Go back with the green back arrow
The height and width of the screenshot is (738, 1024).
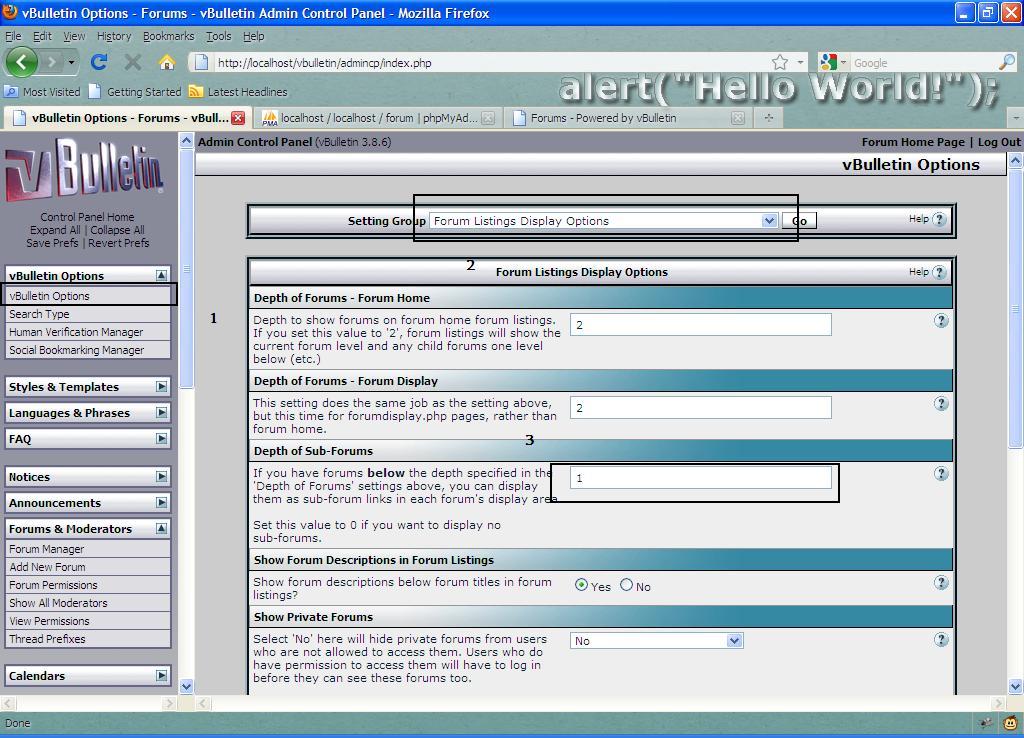click(x=22, y=63)
